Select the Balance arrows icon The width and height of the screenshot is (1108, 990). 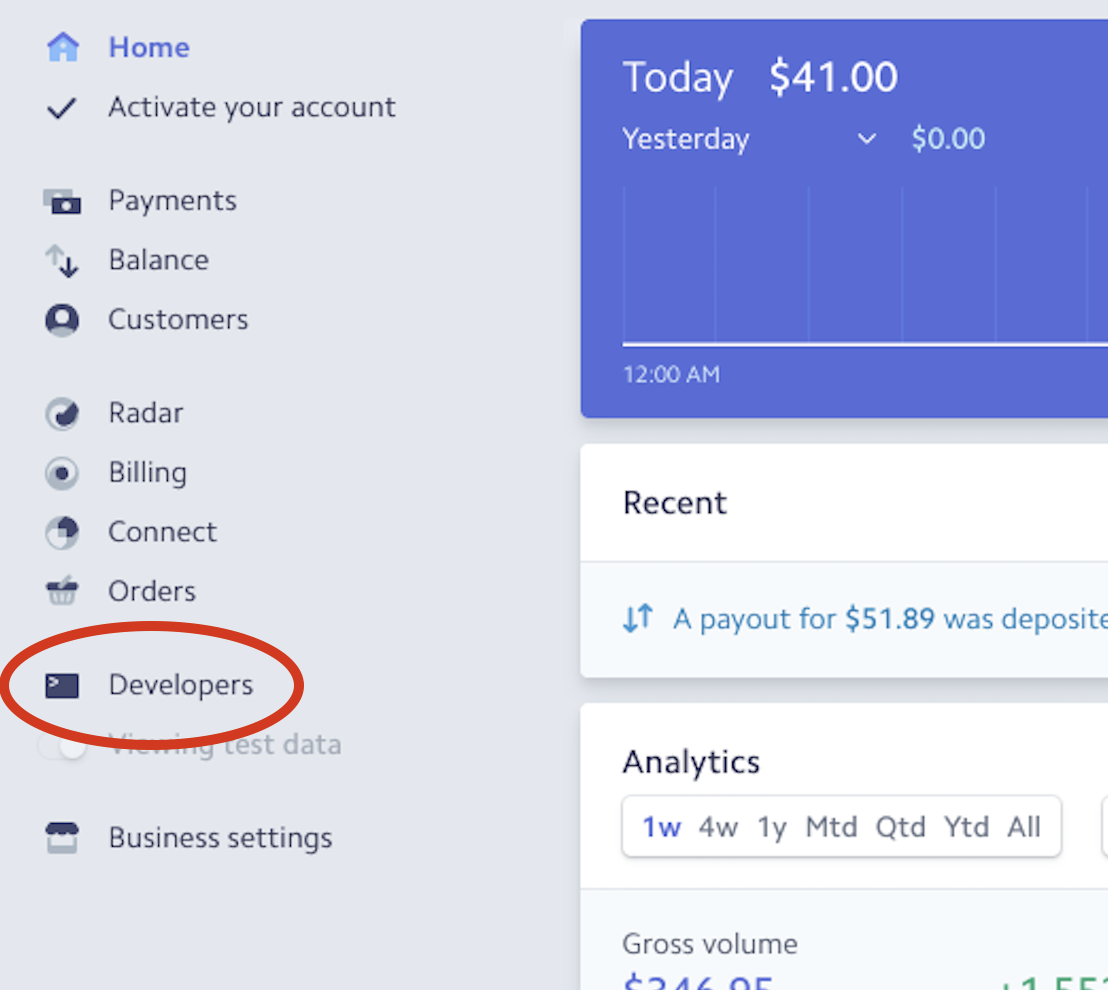tap(62, 260)
